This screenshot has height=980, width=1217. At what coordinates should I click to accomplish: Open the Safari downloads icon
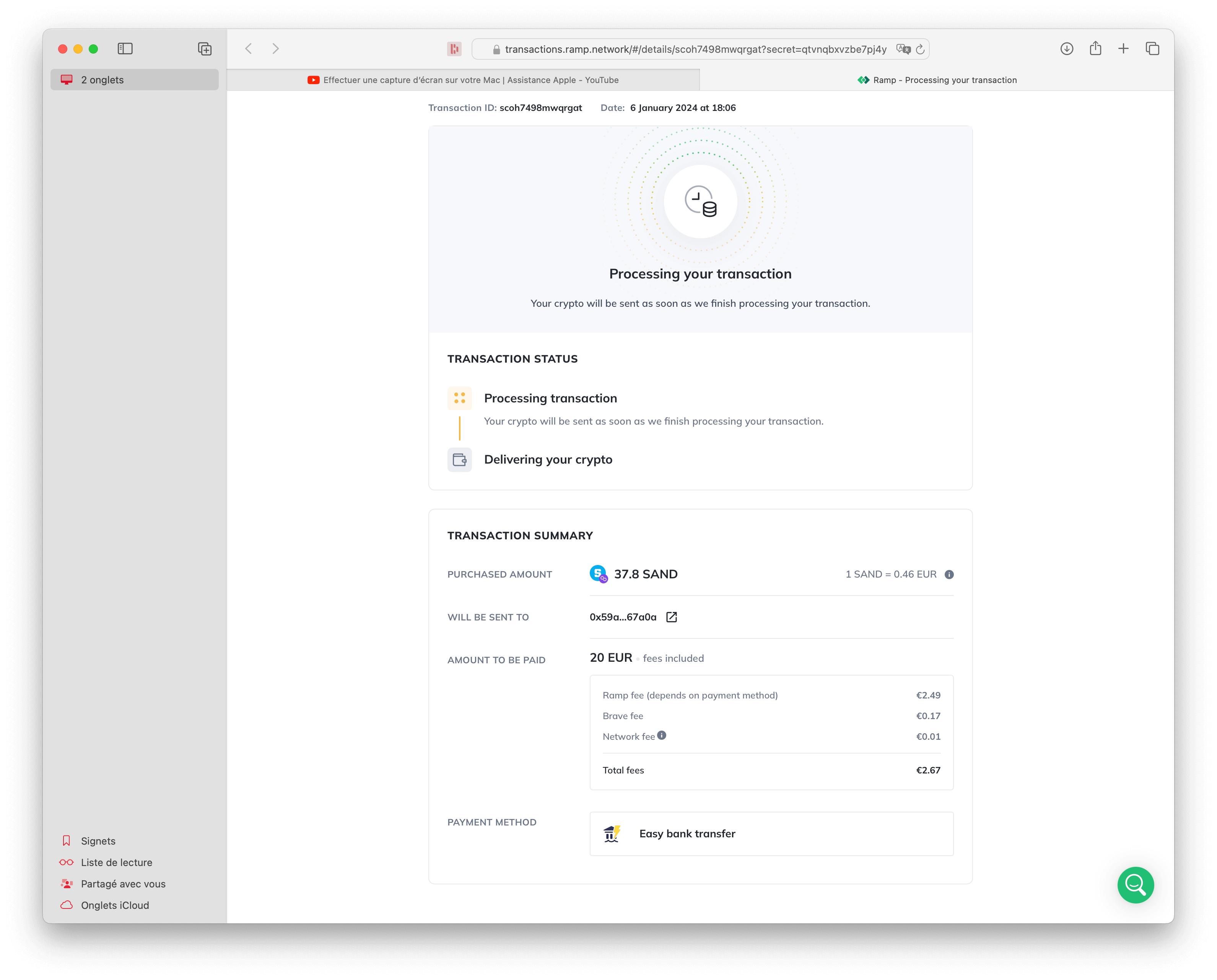(1066, 49)
